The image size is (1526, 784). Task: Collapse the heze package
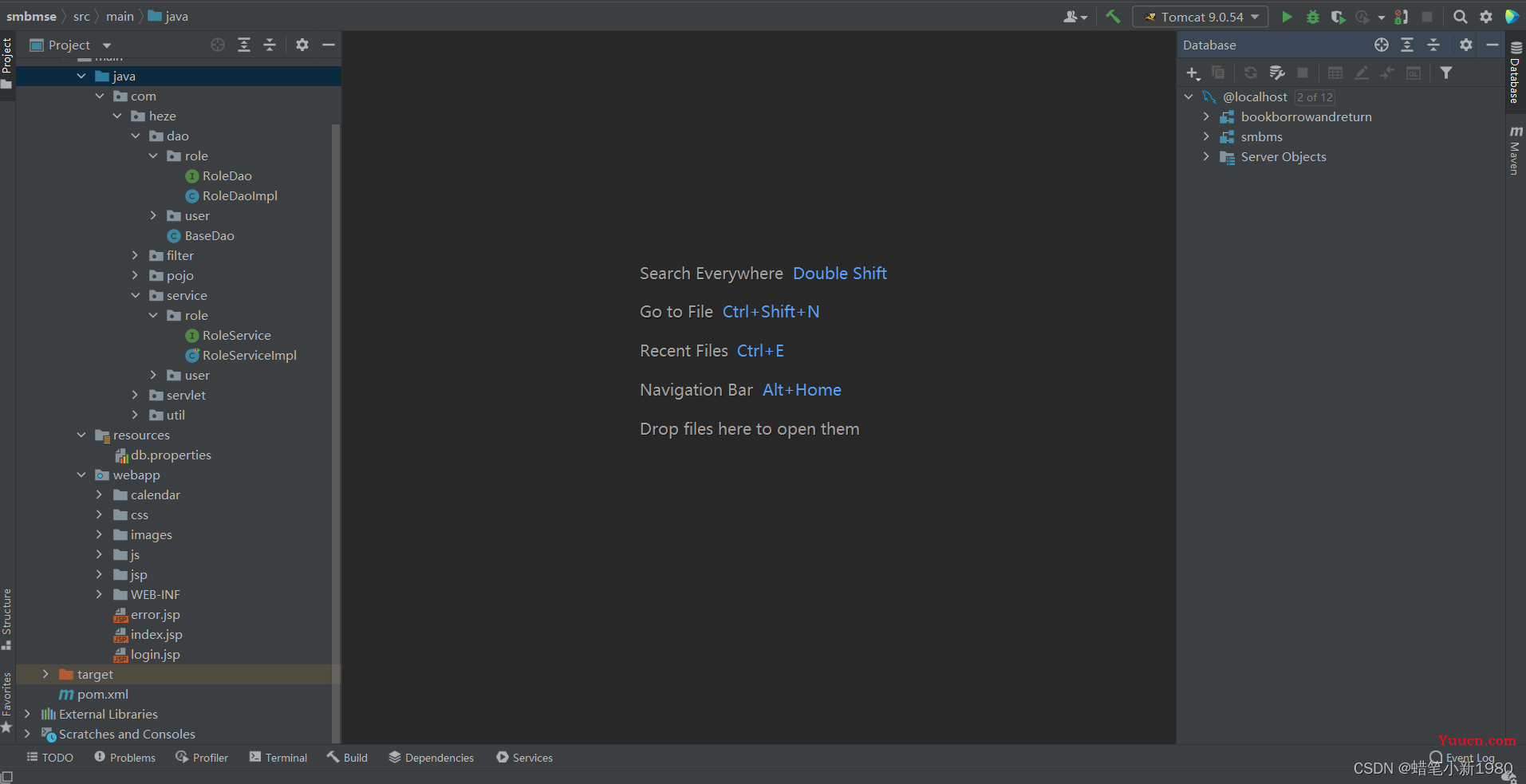point(117,116)
